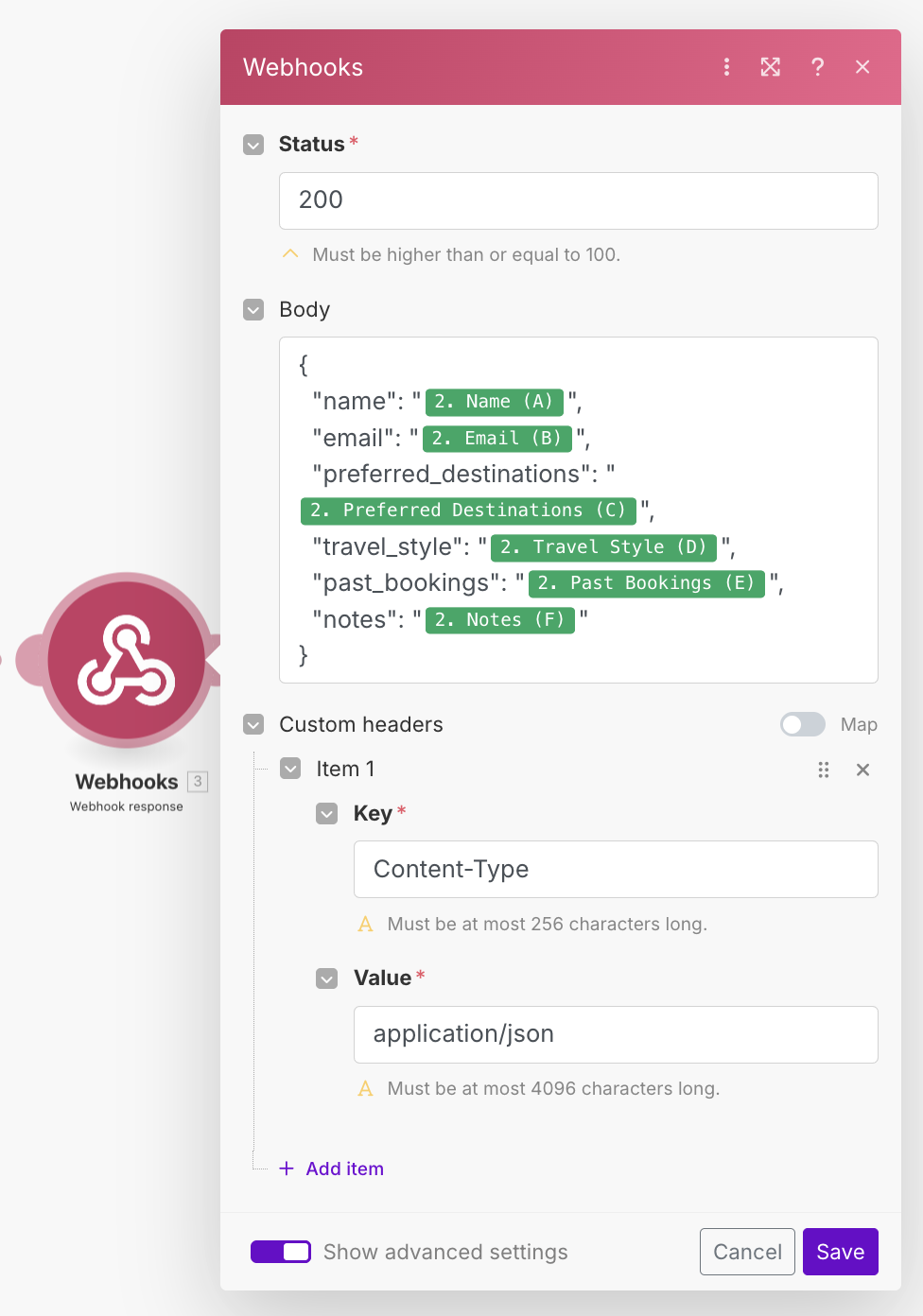
Task: Collapse the Body section via its chevron
Action: [253, 310]
